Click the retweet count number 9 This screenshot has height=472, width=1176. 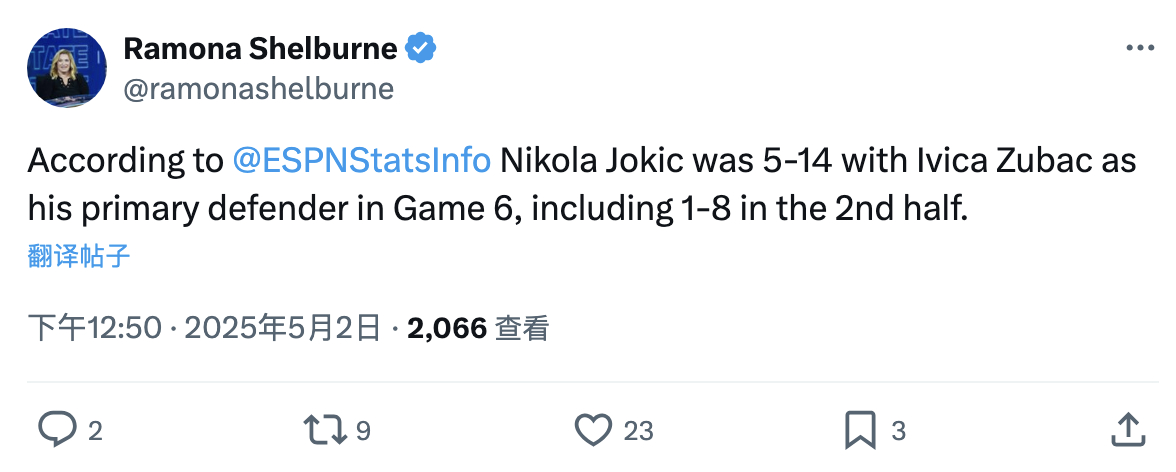point(363,431)
